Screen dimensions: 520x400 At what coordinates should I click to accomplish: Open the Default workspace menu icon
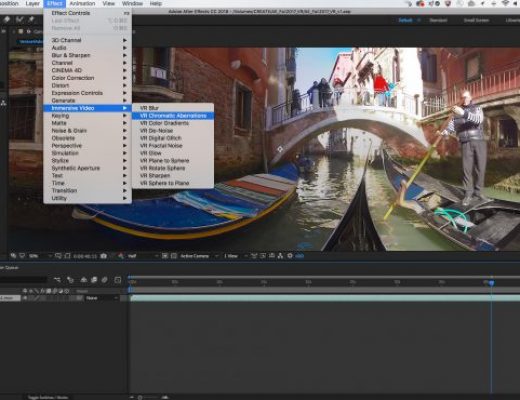pyautogui.click(x=419, y=20)
